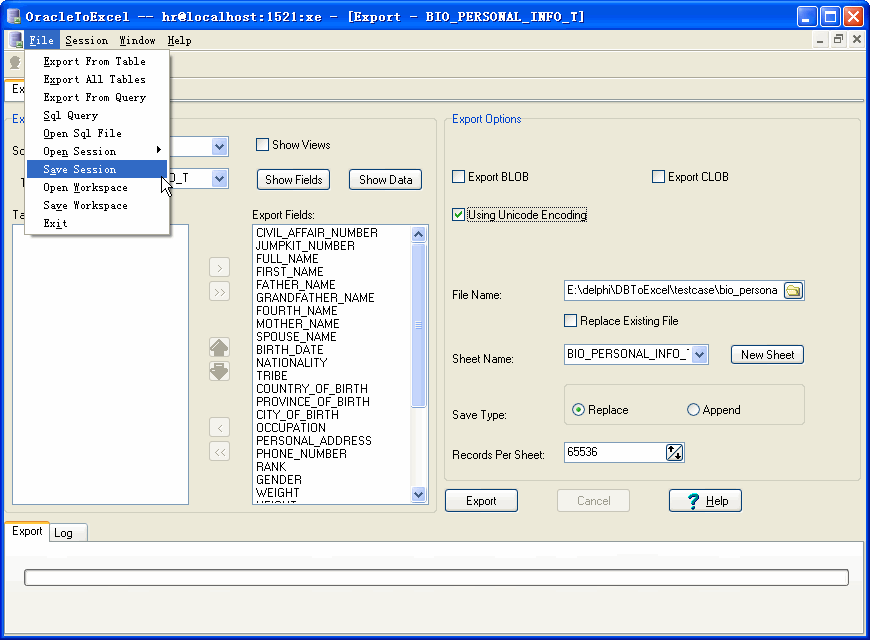Open the table name dropdown ending in _T
The width and height of the screenshot is (870, 640).
coord(219,179)
